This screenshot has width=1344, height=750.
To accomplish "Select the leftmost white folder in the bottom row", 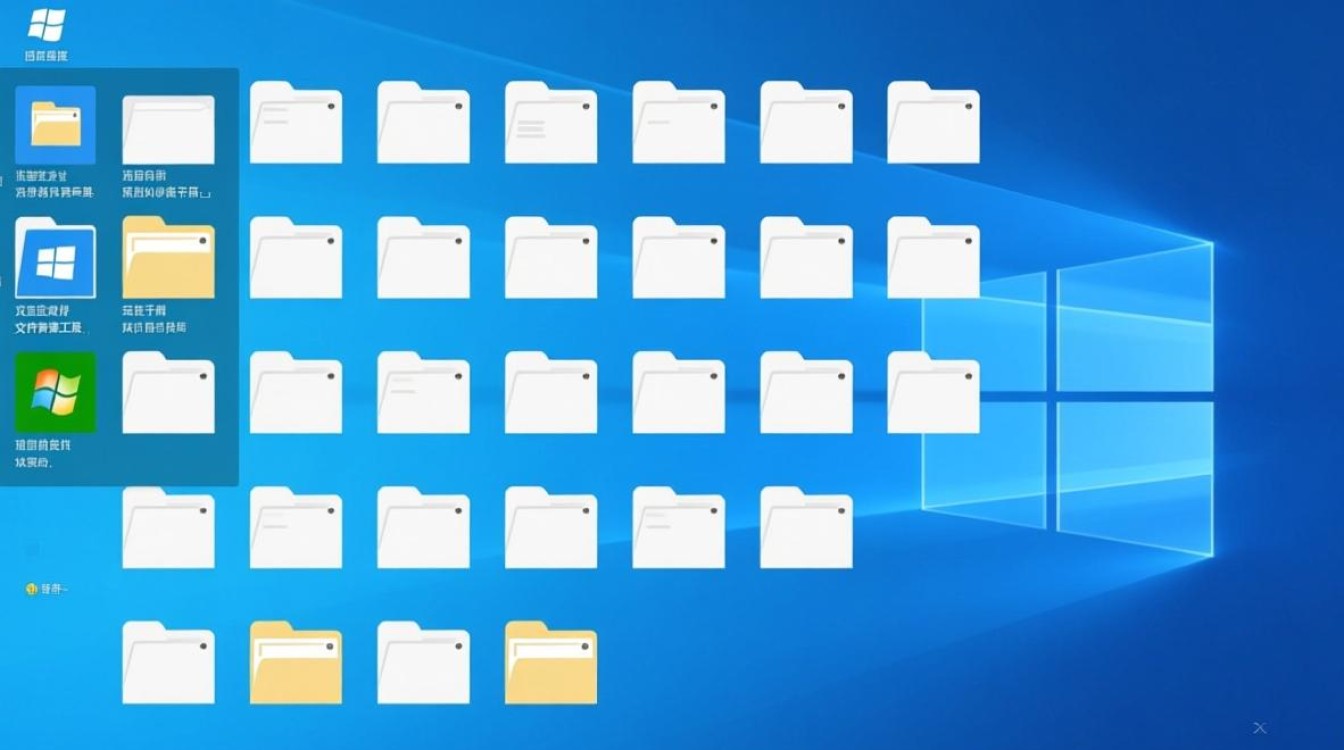I will pos(168,660).
